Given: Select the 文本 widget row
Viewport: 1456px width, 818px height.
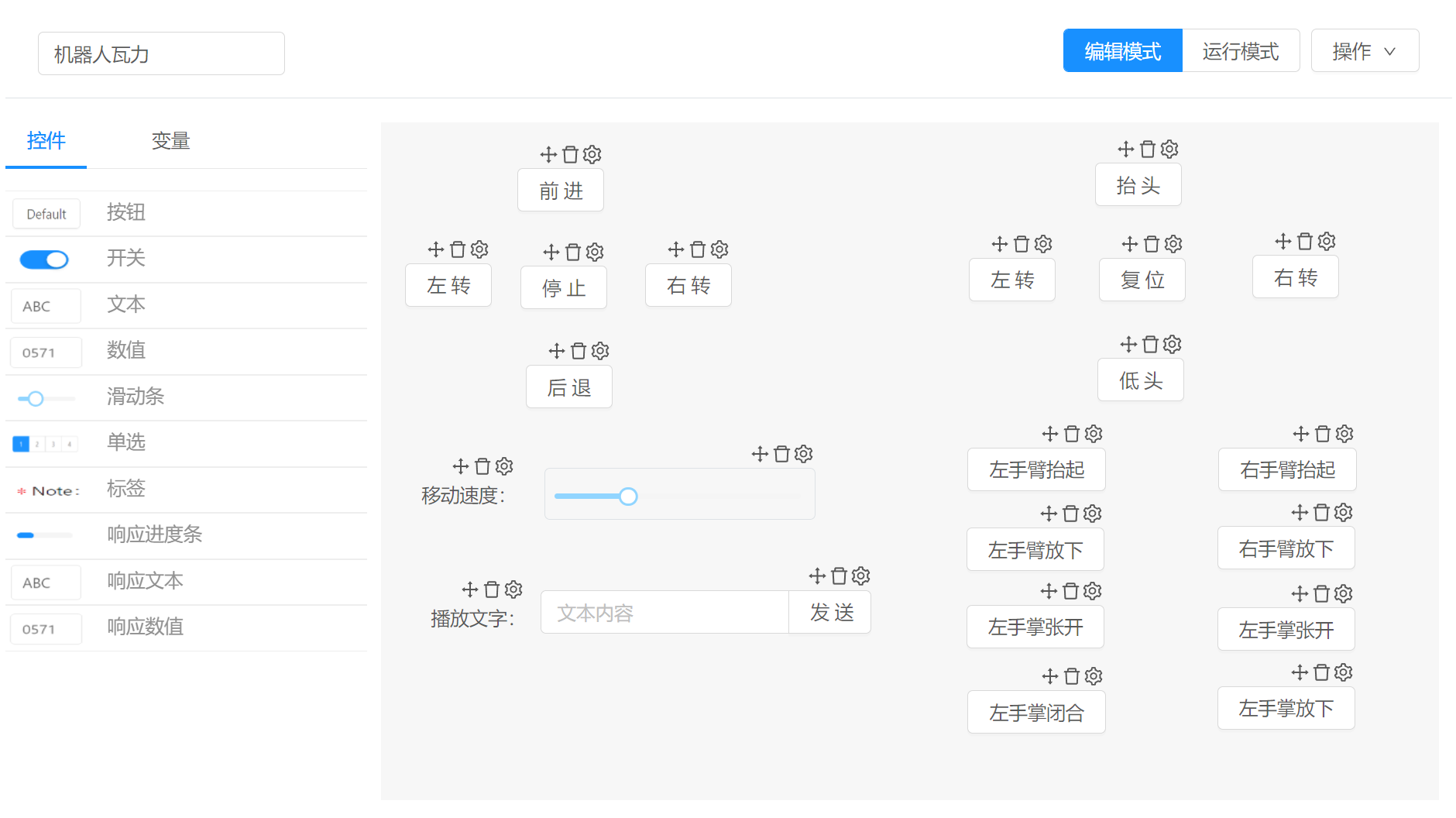Looking at the screenshot, I should click(x=186, y=305).
